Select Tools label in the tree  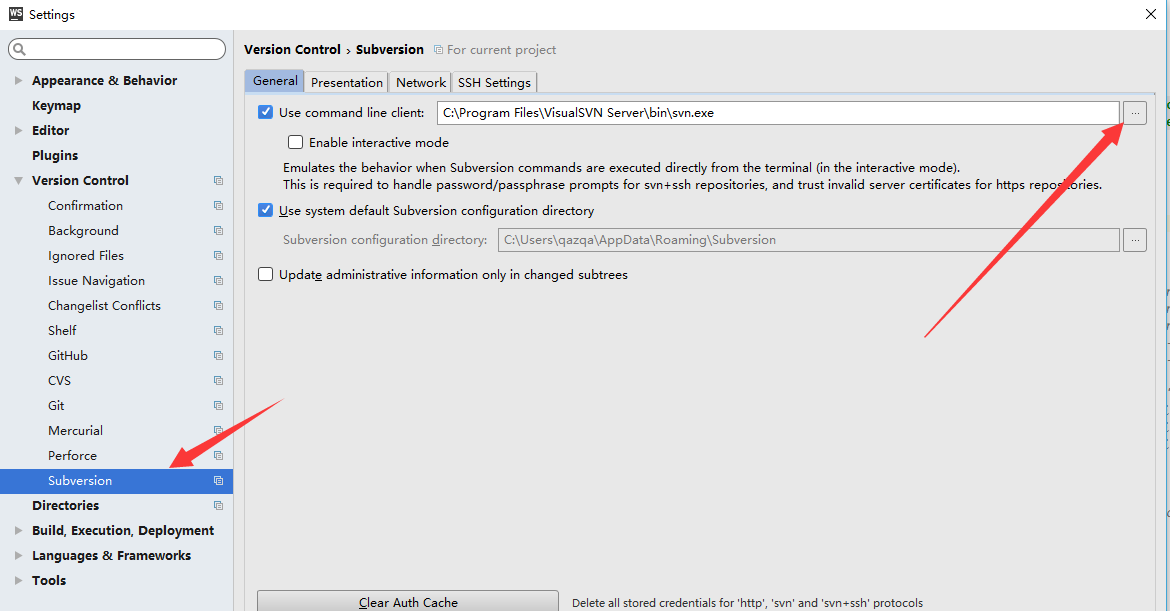click(49, 580)
